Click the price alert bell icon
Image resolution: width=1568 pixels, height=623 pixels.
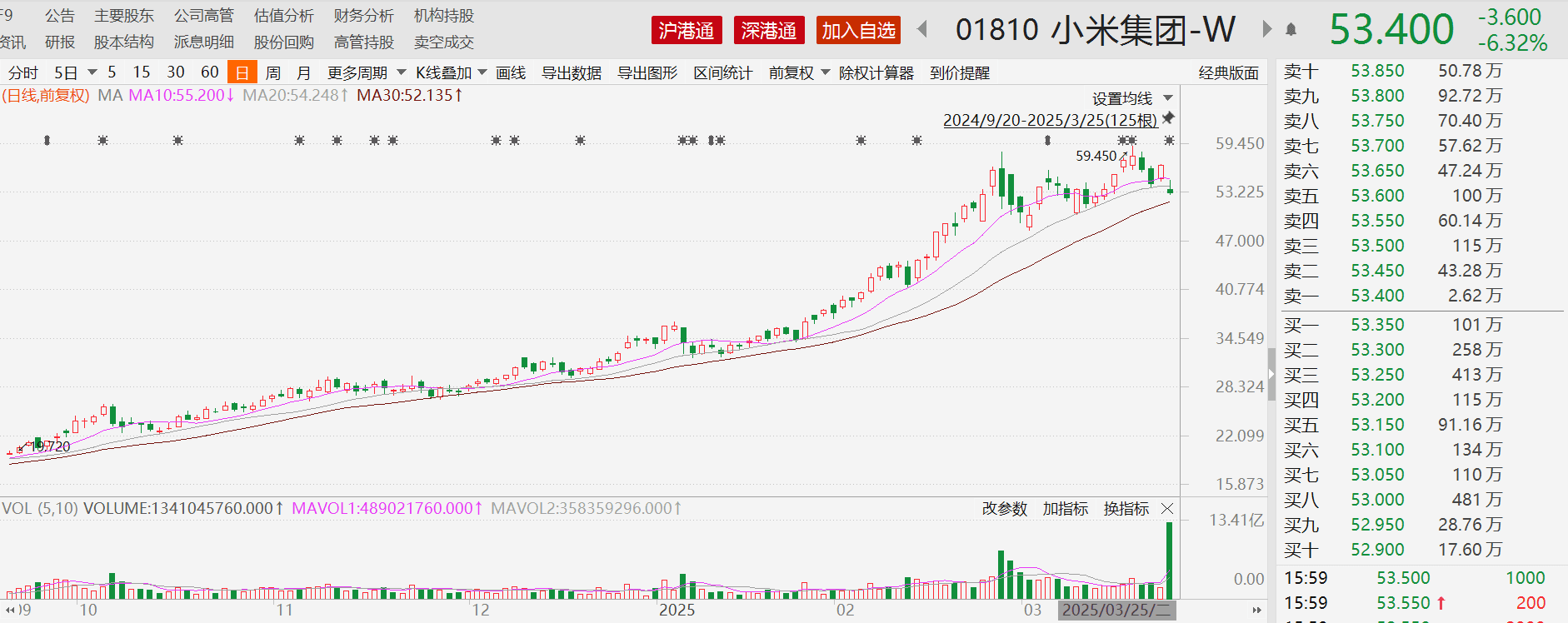click(1291, 30)
